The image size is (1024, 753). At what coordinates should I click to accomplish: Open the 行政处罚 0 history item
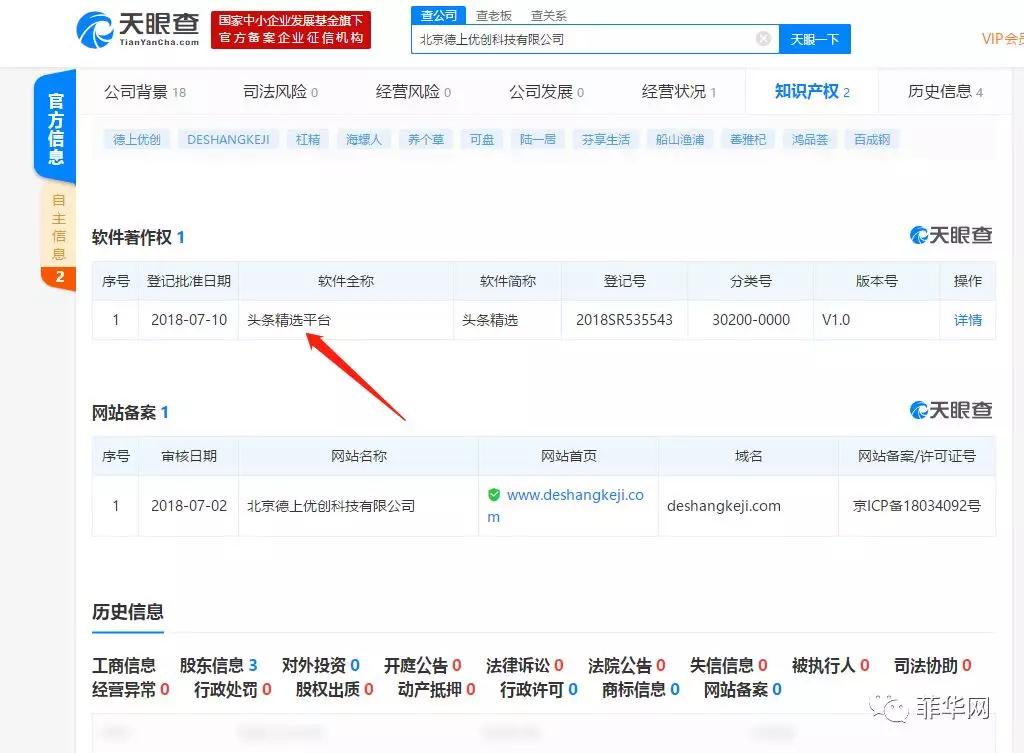[232, 690]
